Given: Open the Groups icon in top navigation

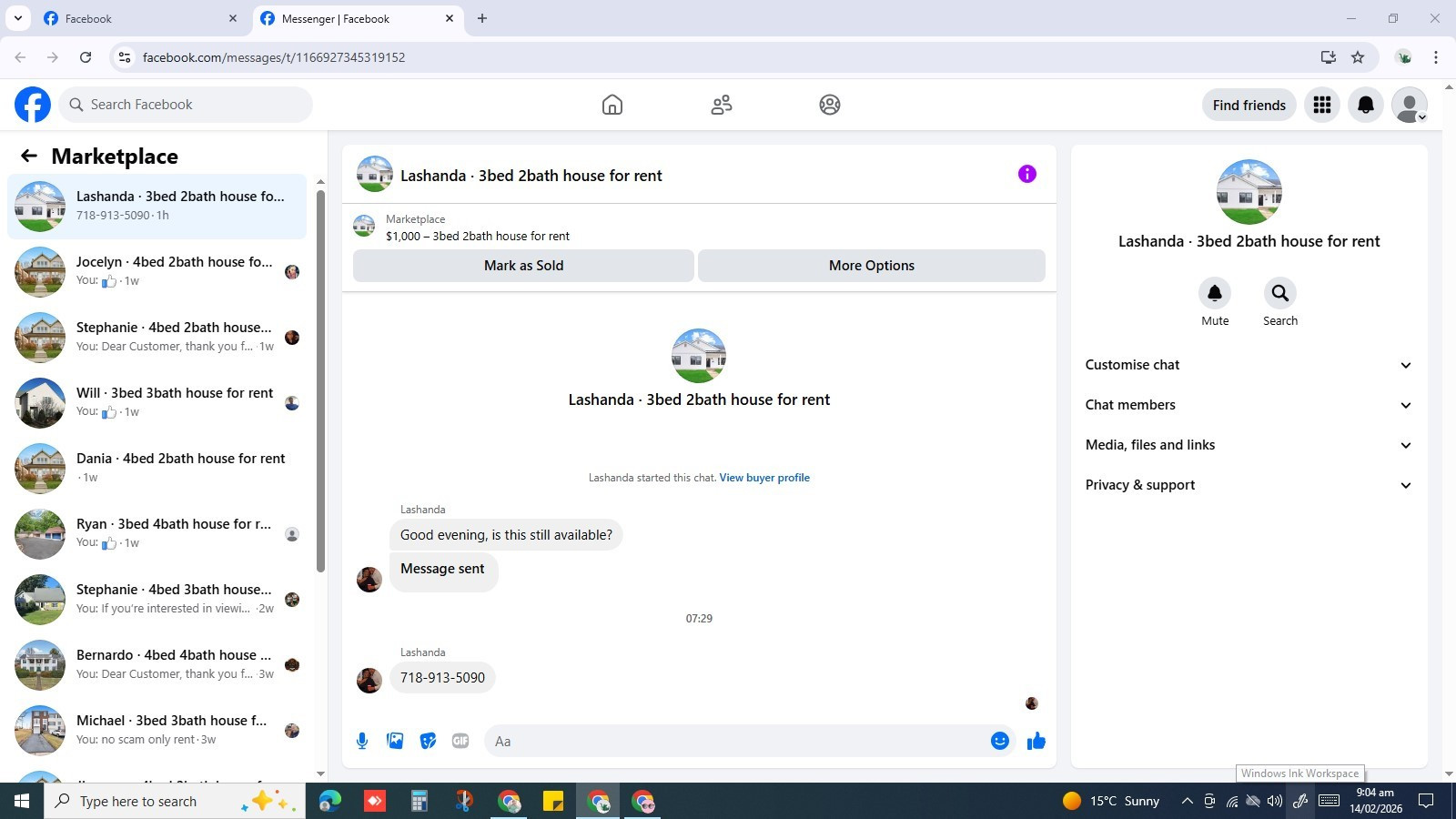Looking at the screenshot, I should [830, 105].
